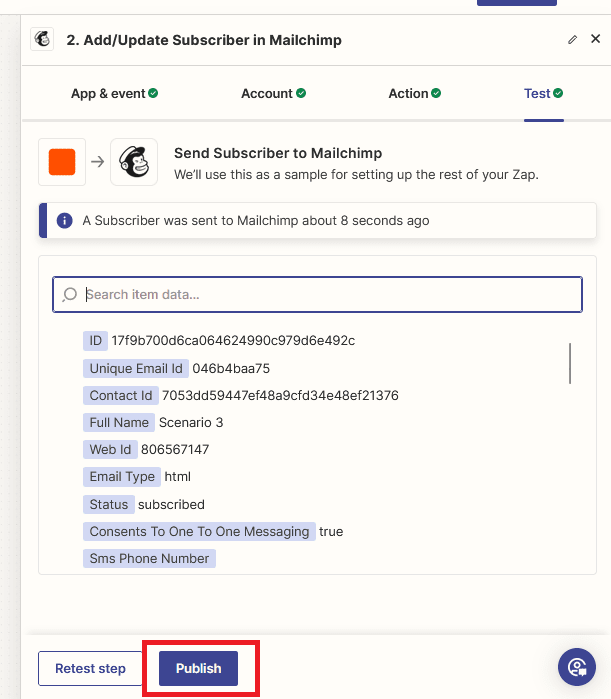The image size is (611, 699).
Task: Click the pencil icon to rename the step
Action: [572, 40]
